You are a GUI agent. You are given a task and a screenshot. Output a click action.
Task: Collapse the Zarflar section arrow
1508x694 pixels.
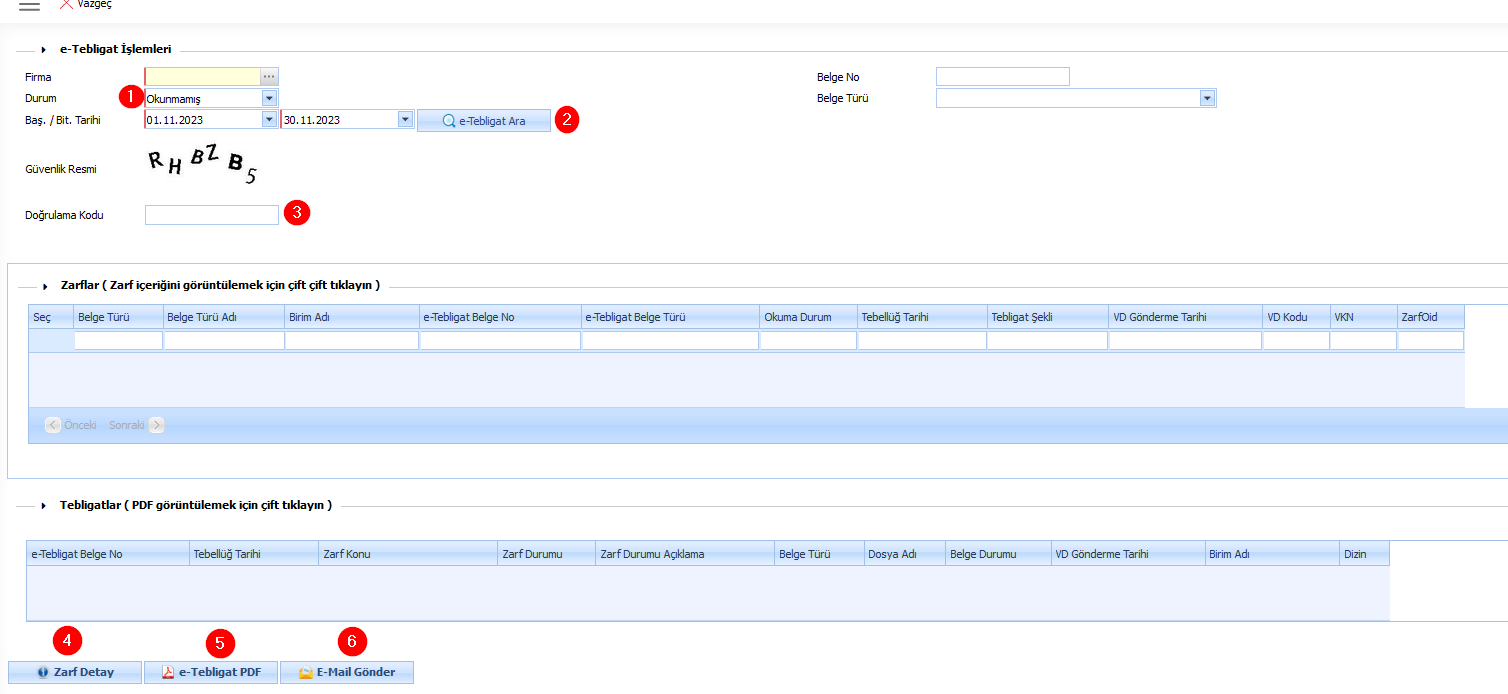click(x=45, y=285)
